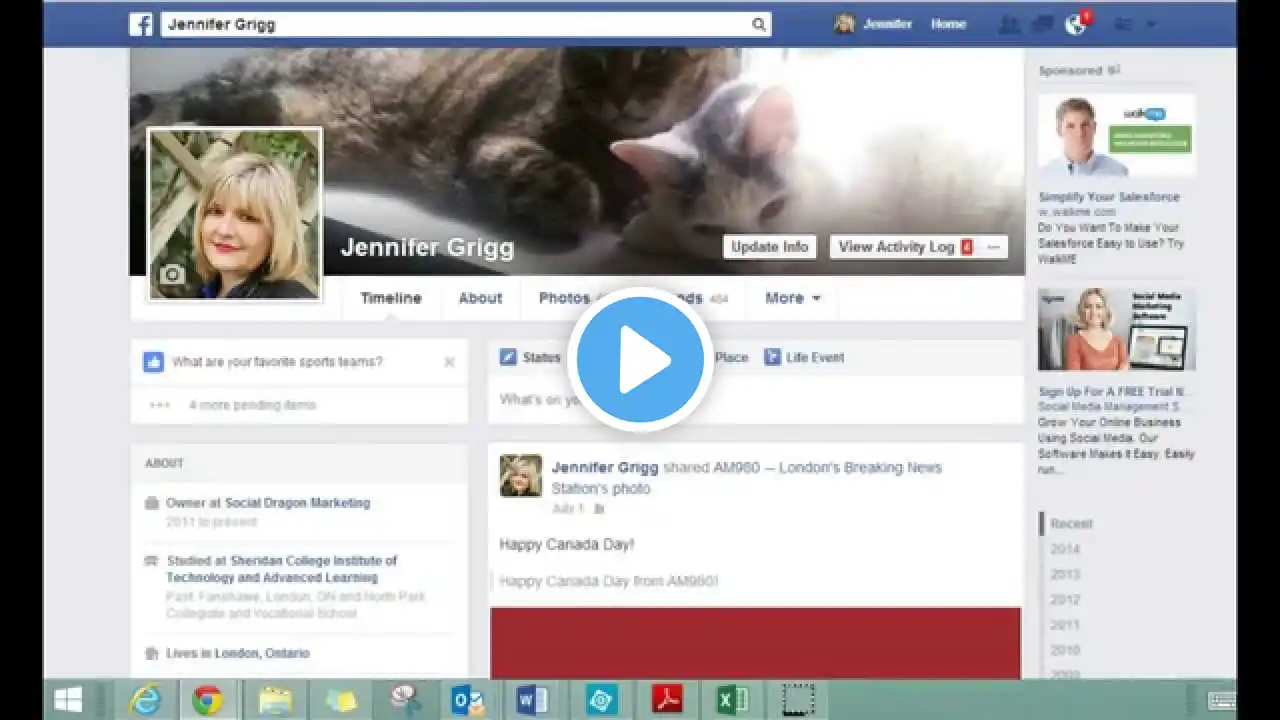
Task: Open the social media software ad image
Action: click(1116, 329)
